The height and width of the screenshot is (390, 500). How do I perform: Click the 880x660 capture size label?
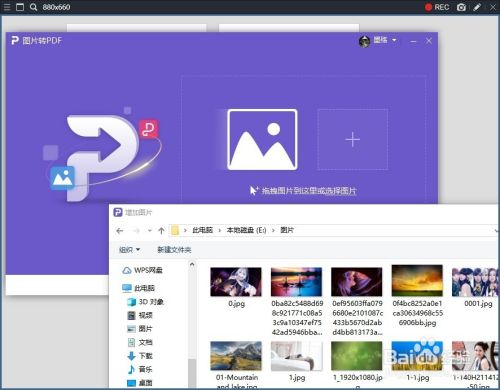click(56, 7)
